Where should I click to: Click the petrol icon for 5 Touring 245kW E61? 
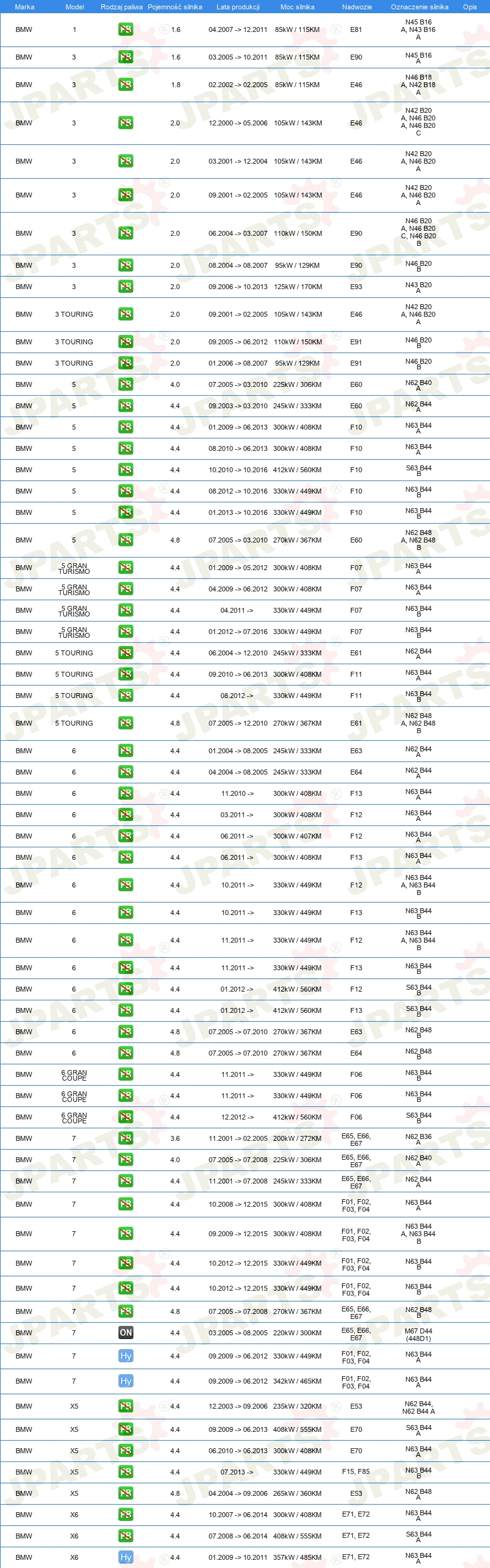126,653
